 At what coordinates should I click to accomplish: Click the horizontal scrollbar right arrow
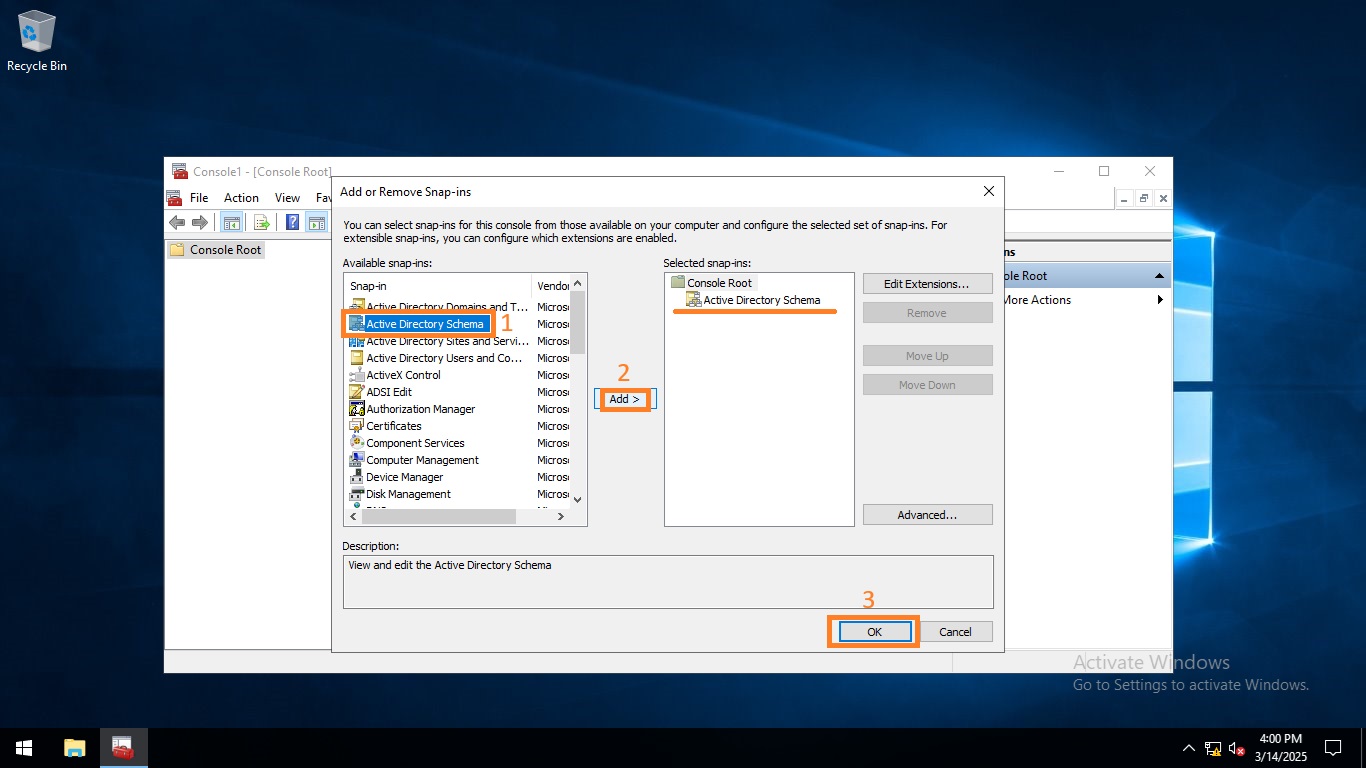point(561,517)
